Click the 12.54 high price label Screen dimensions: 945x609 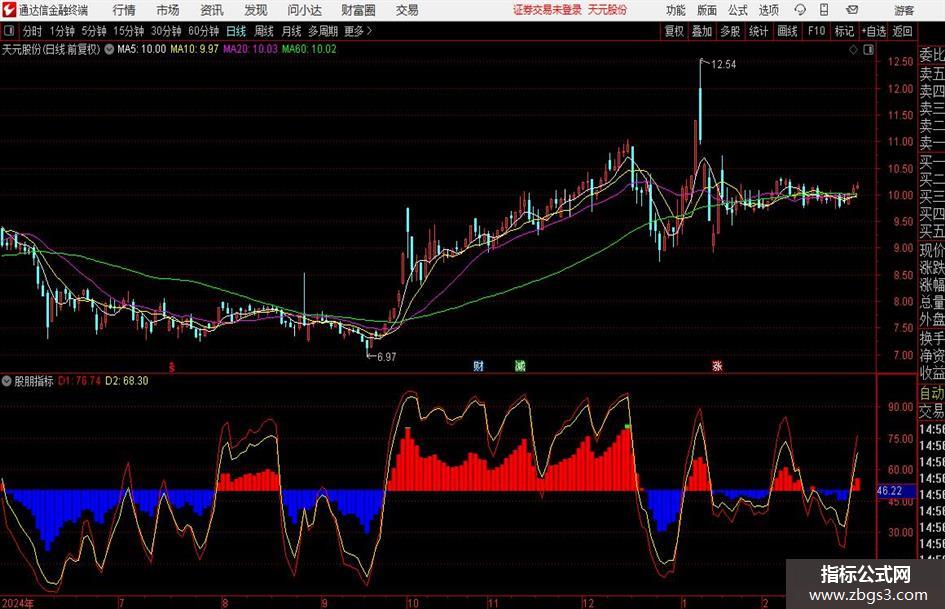(723, 64)
